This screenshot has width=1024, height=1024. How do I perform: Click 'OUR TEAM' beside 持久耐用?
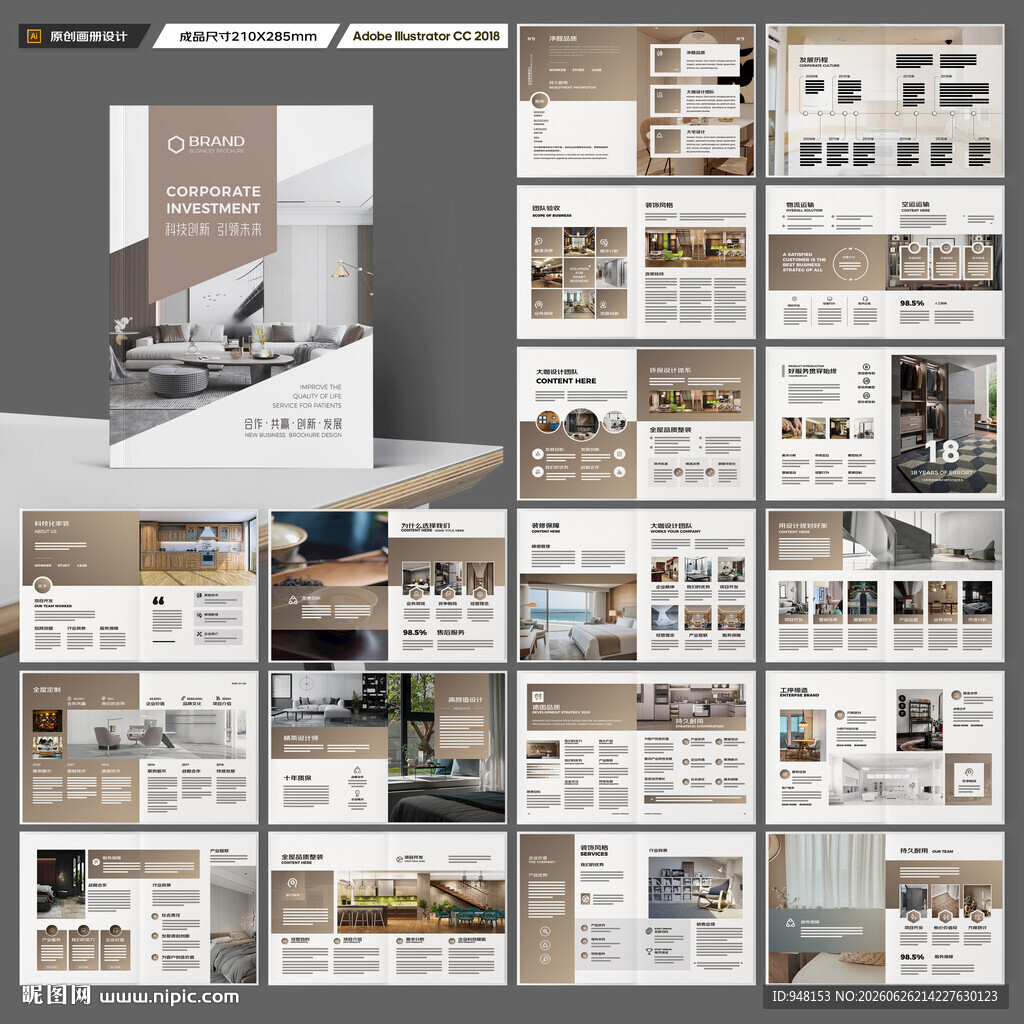(x=942, y=852)
